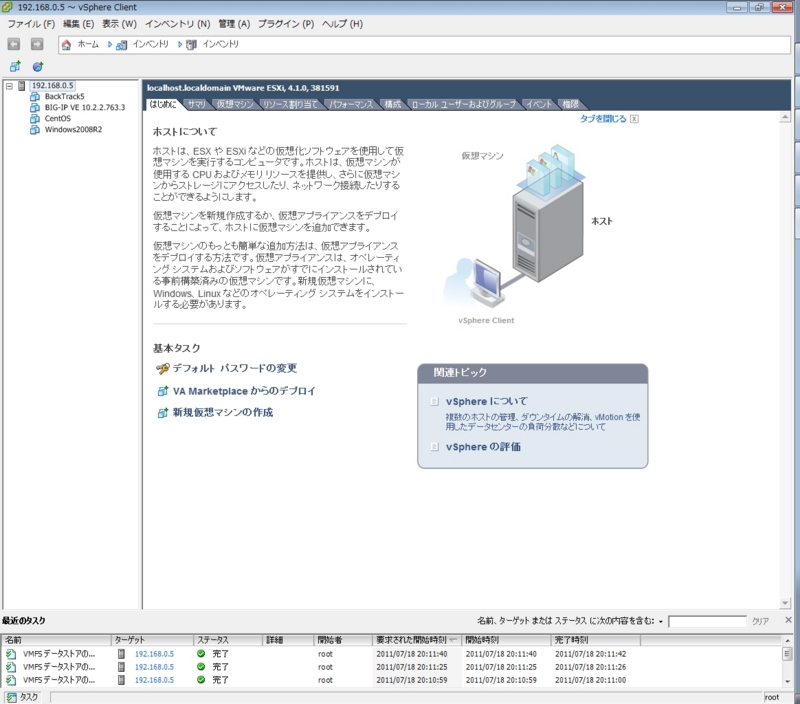Click the new virtual machine toolbar icon

[x=15, y=66]
